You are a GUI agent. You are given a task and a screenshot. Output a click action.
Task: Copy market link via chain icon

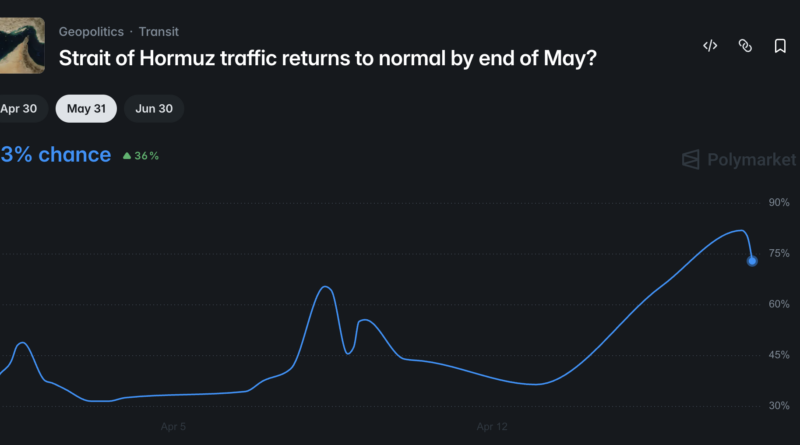tap(745, 46)
